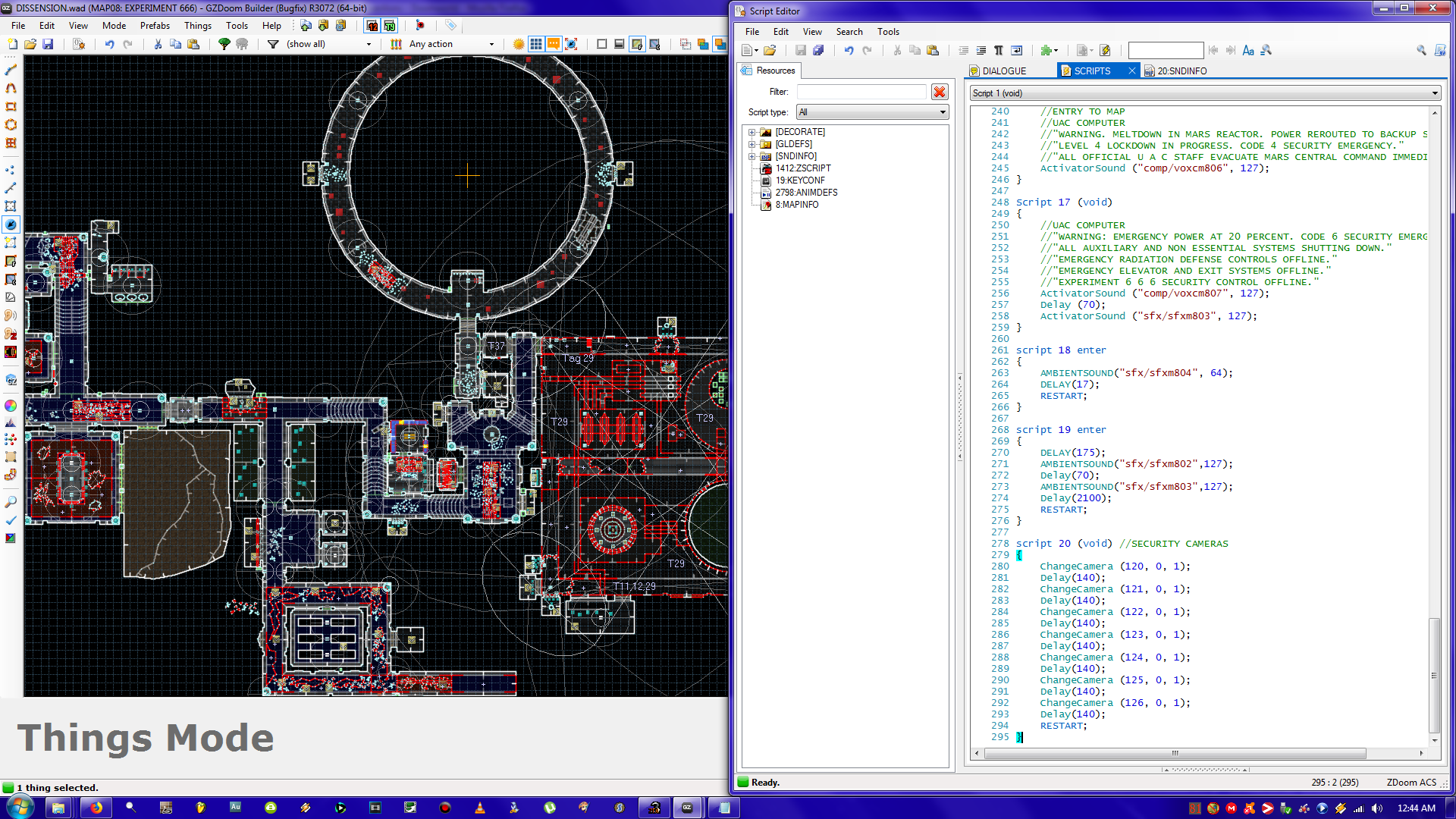
Task: Open Script type All dropdown
Action: click(872, 112)
